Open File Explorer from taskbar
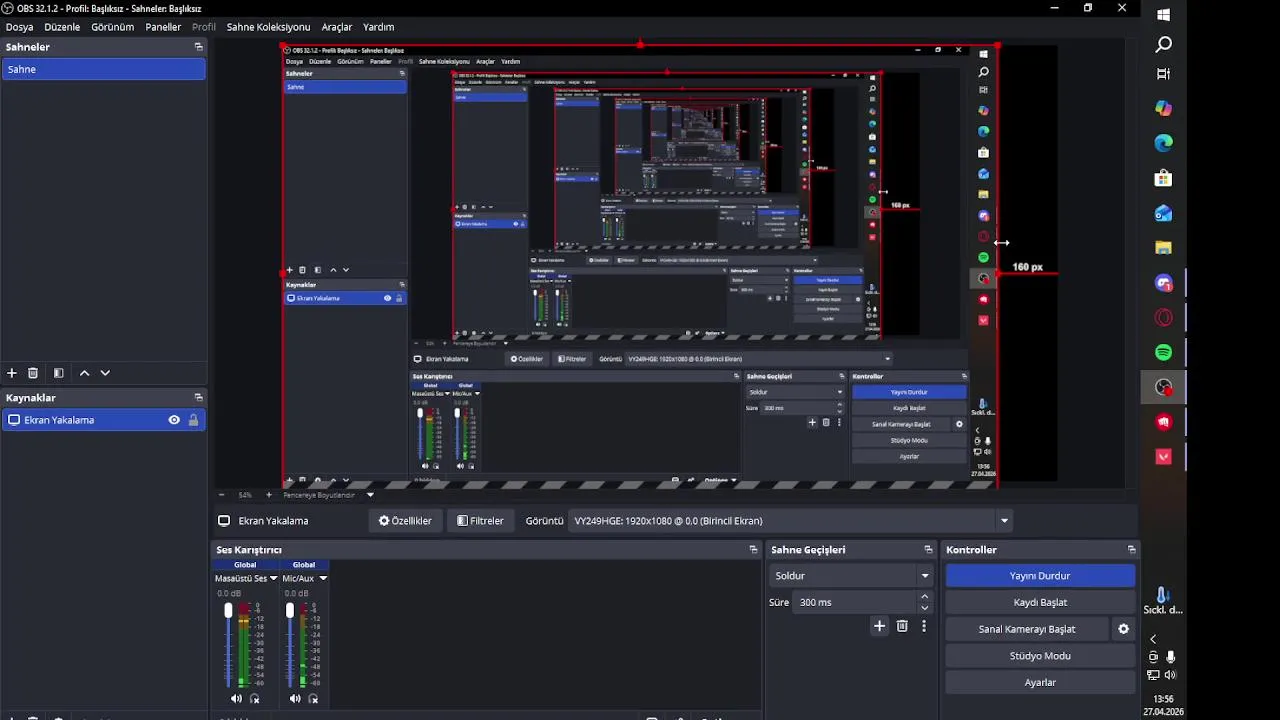Screen dimensions: 1280x720 [1163, 248]
